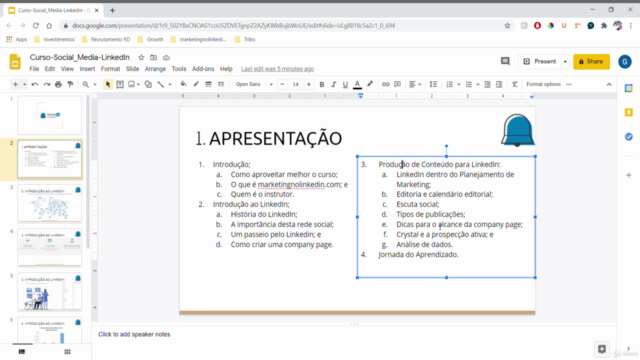The height and width of the screenshot is (360, 640).
Task: Open Google Calendar side panel icon
Action: tap(629, 88)
